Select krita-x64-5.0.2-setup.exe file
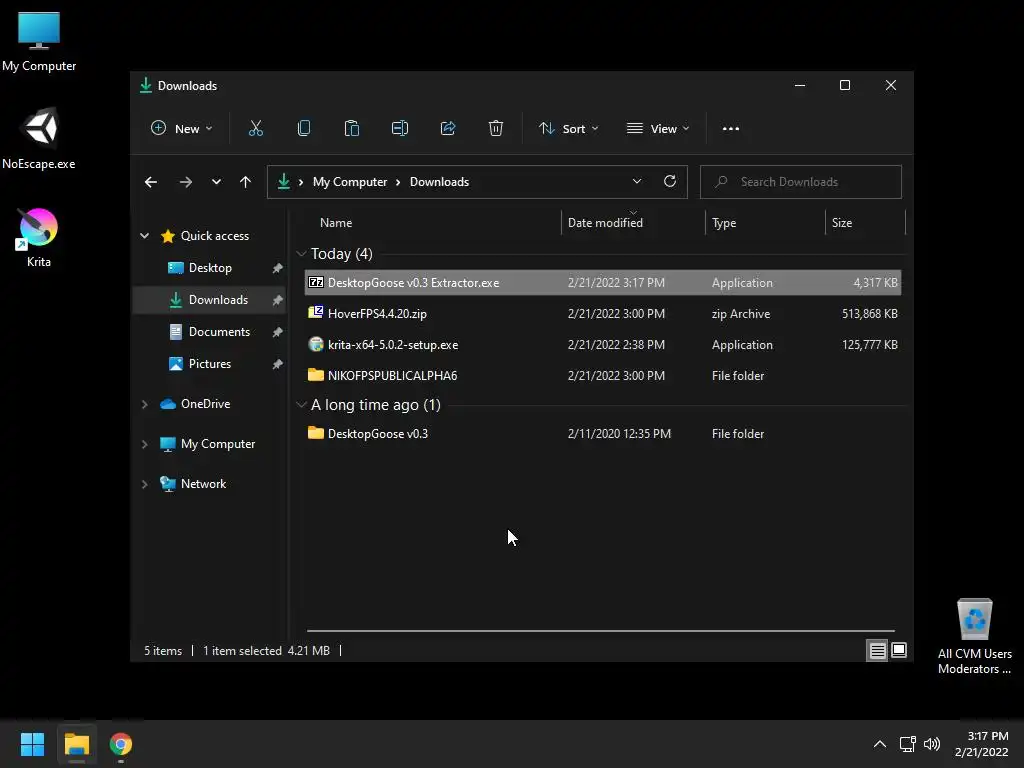The height and width of the screenshot is (768, 1024). [603, 345]
